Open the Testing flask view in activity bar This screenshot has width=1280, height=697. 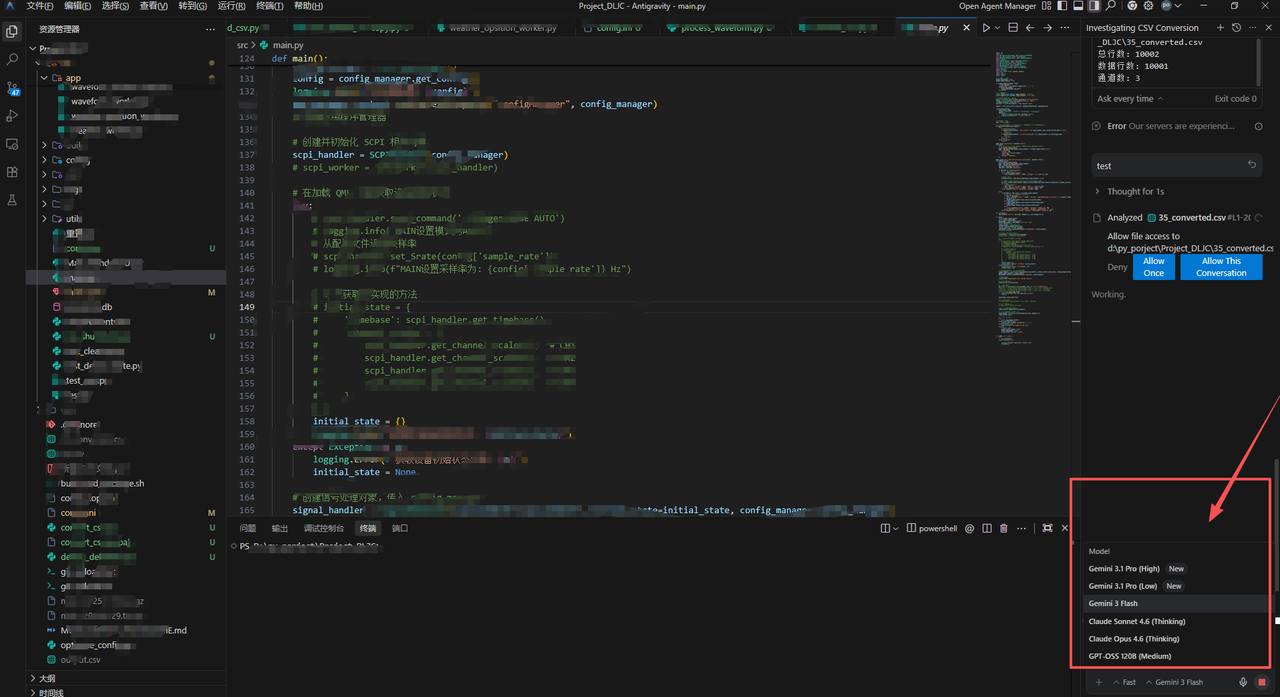point(12,200)
